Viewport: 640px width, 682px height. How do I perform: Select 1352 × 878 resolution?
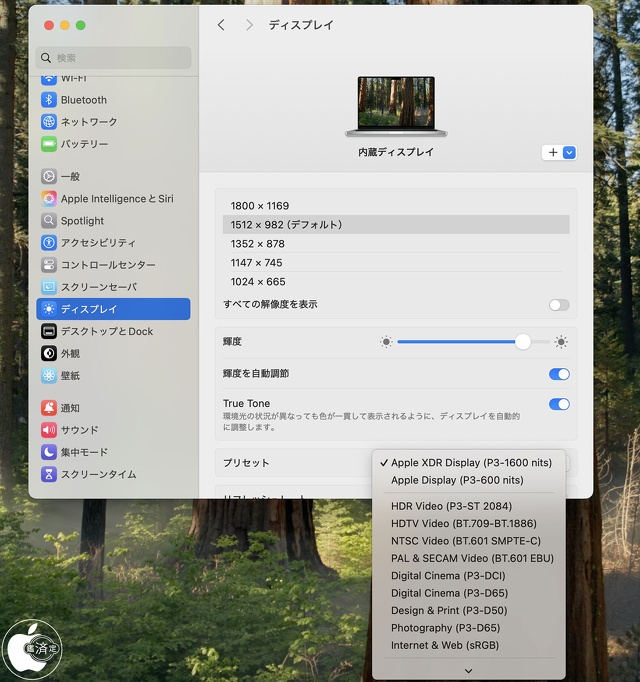pyautogui.click(x=396, y=244)
